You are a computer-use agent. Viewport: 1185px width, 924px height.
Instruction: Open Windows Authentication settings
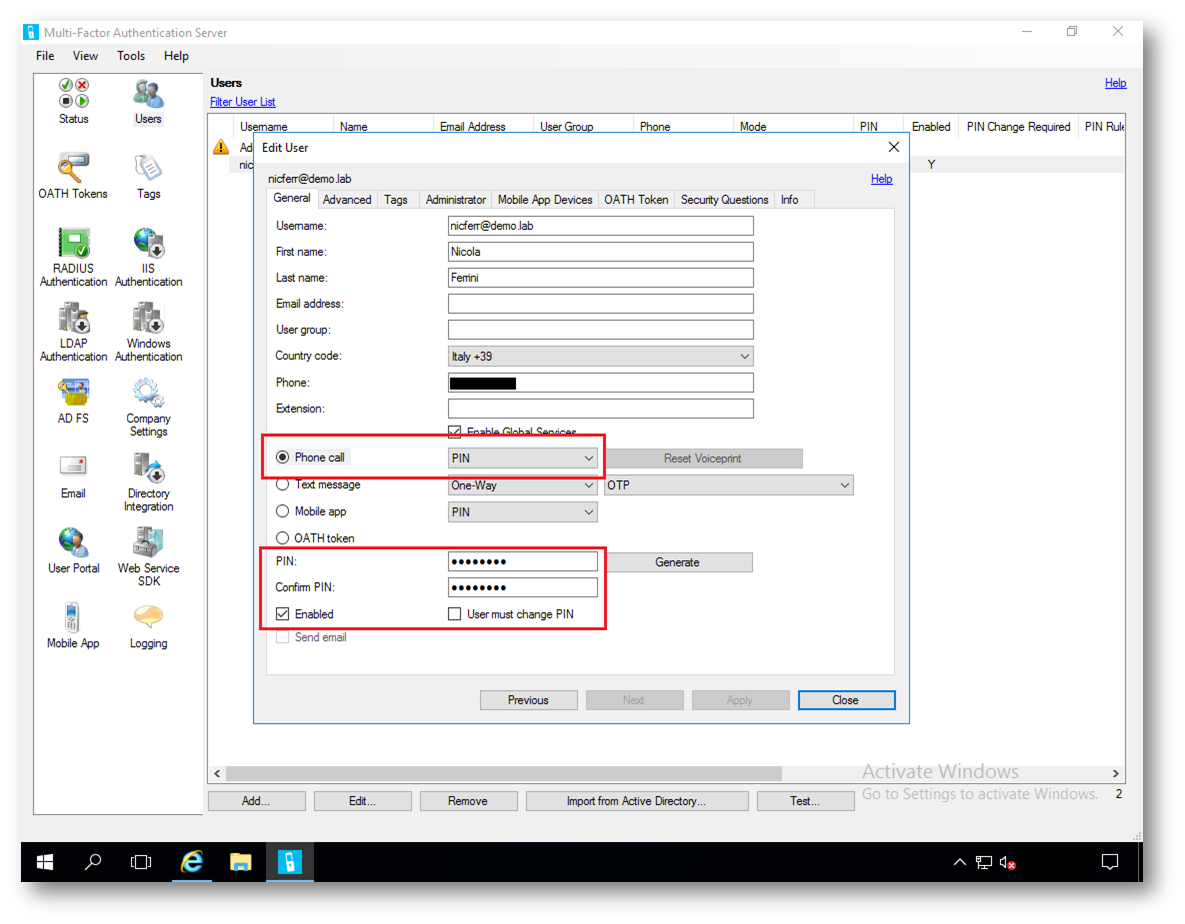pyautogui.click(x=148, y=332)
